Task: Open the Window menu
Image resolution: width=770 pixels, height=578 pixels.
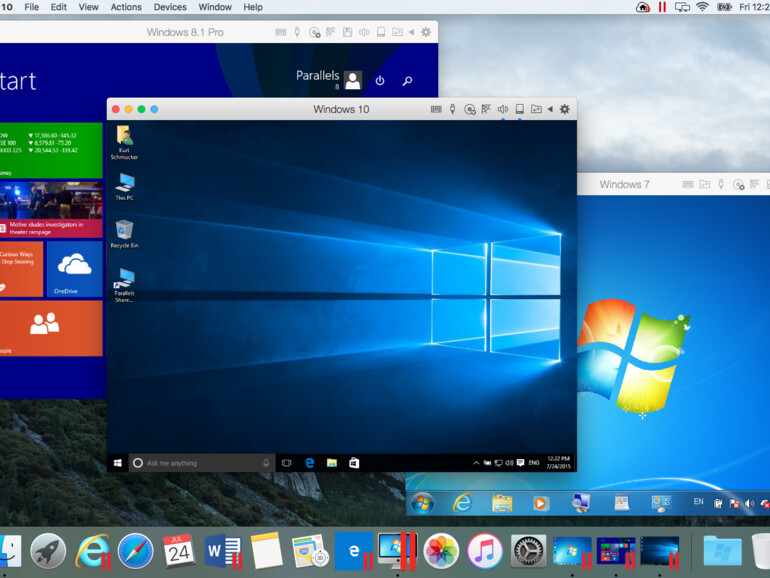Action: 215,7
